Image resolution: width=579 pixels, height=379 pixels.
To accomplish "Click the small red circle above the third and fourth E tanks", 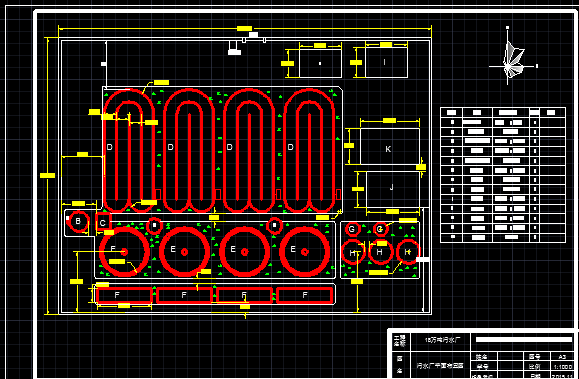I will tap(274, 225).
